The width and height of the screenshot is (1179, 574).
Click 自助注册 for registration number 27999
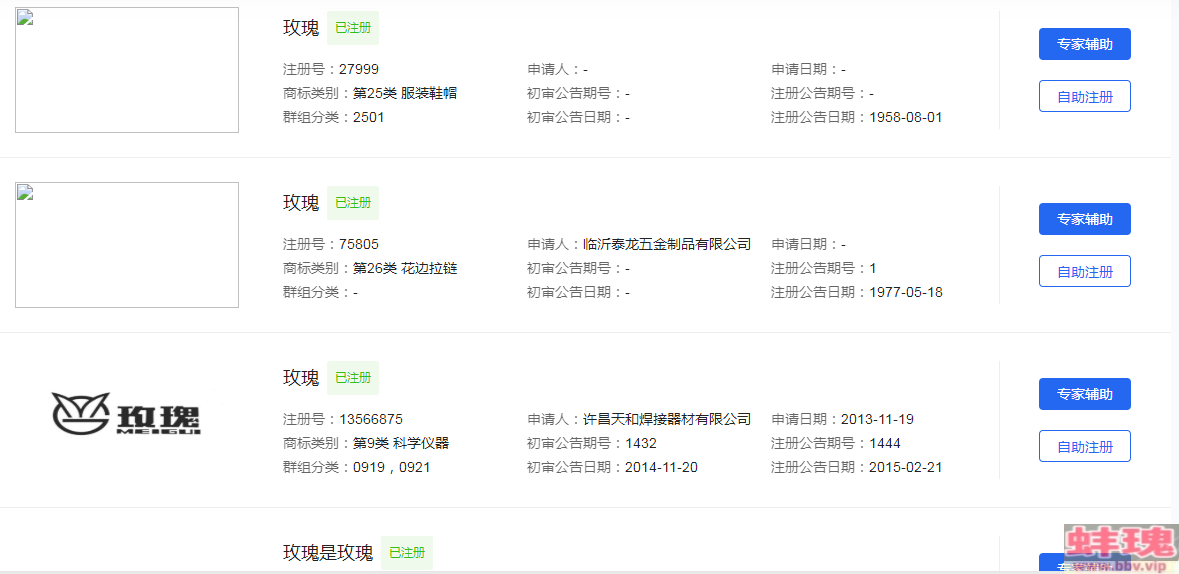[x=1084, y=96]
